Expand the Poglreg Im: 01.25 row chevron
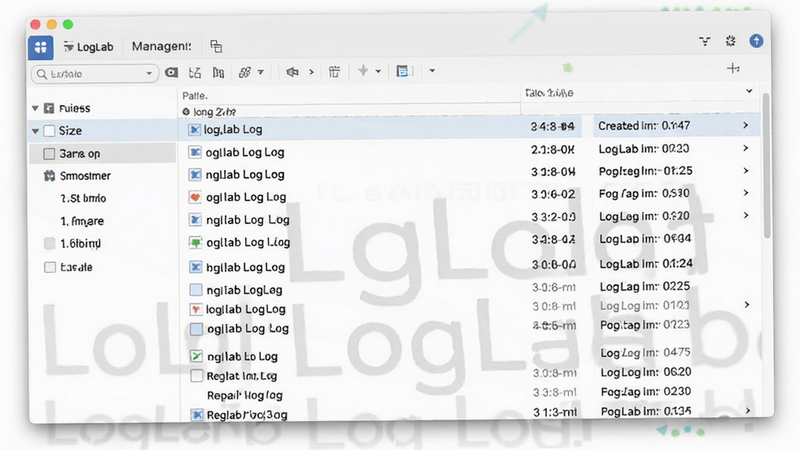Image resolution: width=800 pixels, height=450 pixels. pyautogui.click(x=746, y=170)
